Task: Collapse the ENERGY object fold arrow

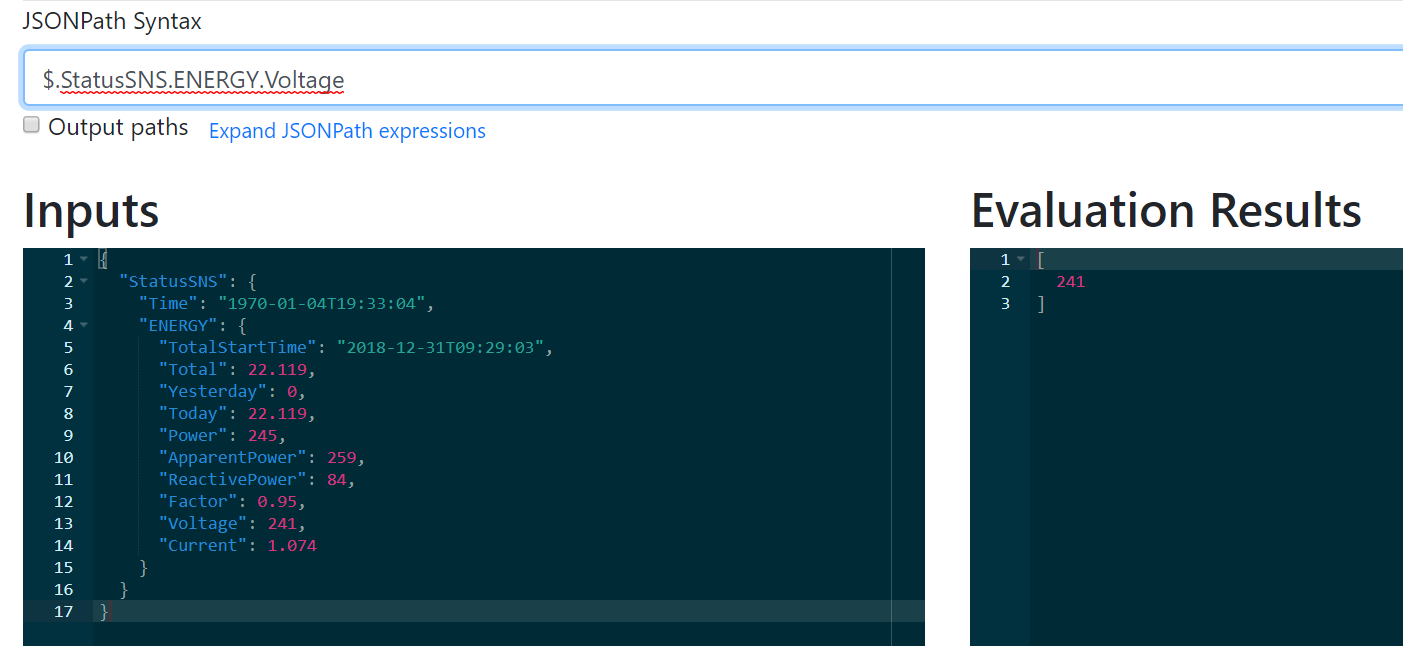Action: point(84,326)
